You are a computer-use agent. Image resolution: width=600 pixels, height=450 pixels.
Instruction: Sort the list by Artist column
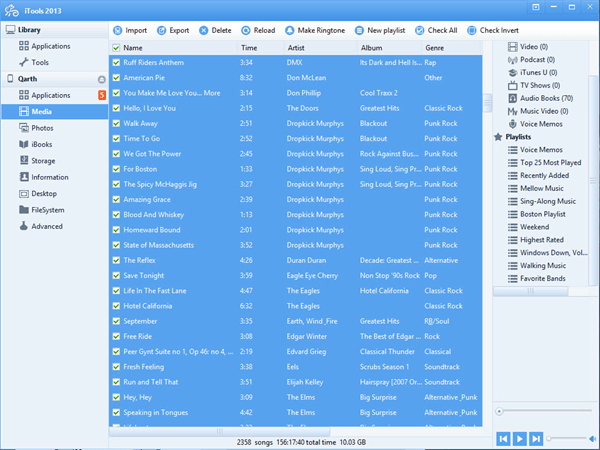tap(296, 48)
